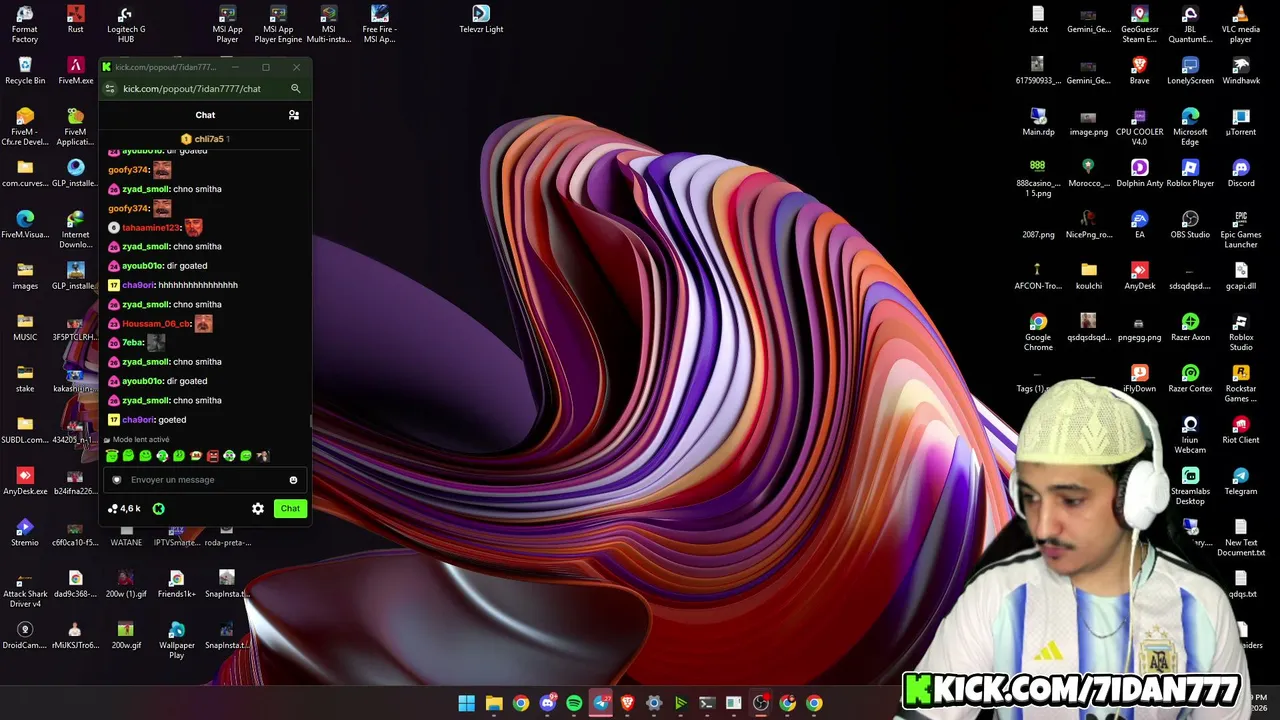
Task: Click the kick.com/popout address bar
Action: [x=192, y=89]
